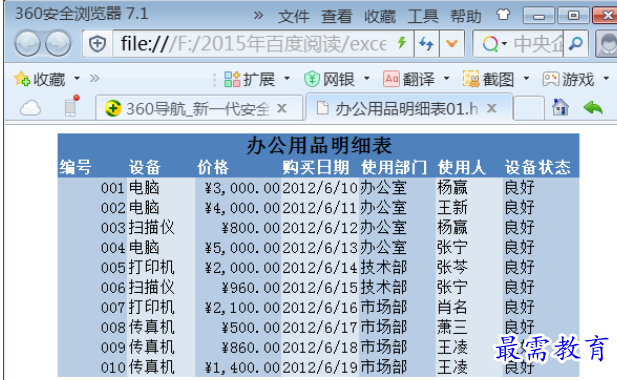The height and width of the screenshot is (380, 617).
Task: Click the number cell 008
Action: [x=113, y=328]
